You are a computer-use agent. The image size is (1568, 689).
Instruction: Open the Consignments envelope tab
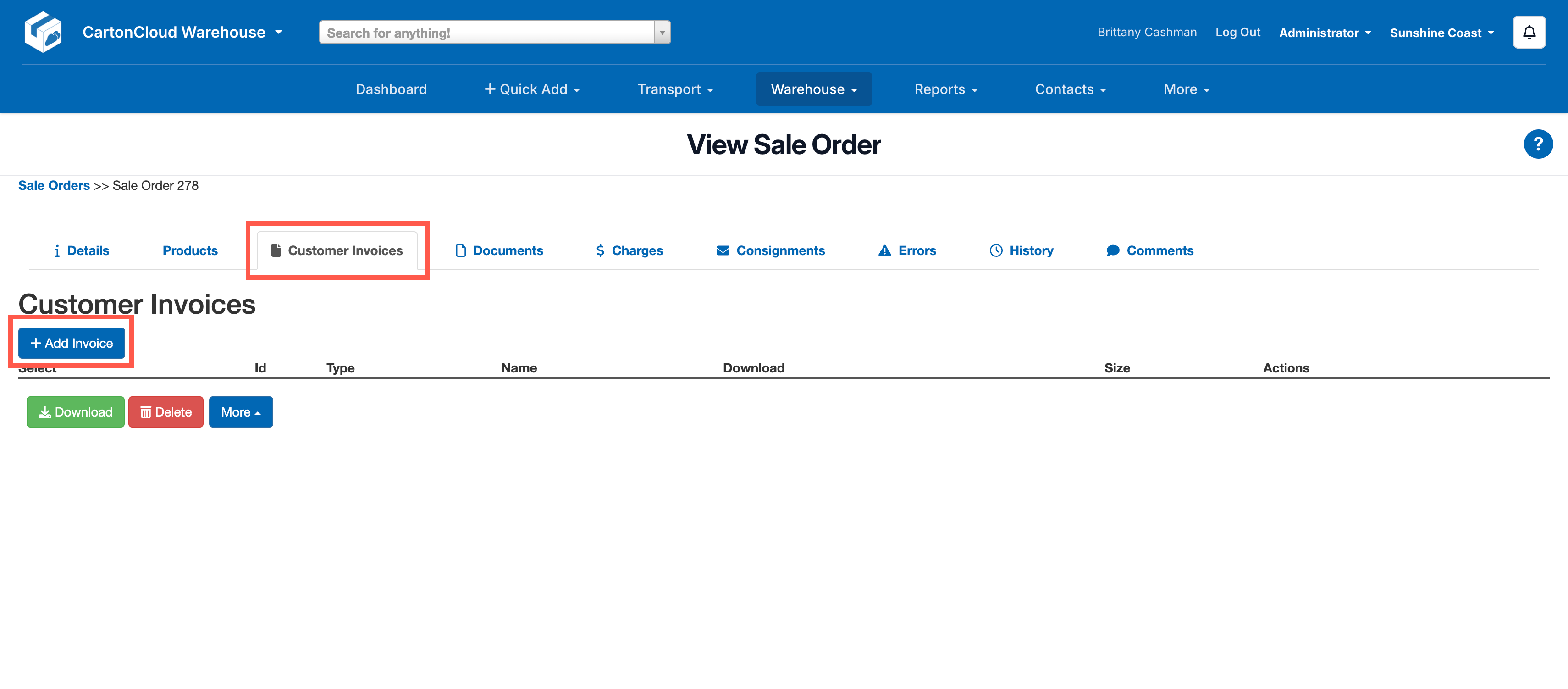(770, 250)
